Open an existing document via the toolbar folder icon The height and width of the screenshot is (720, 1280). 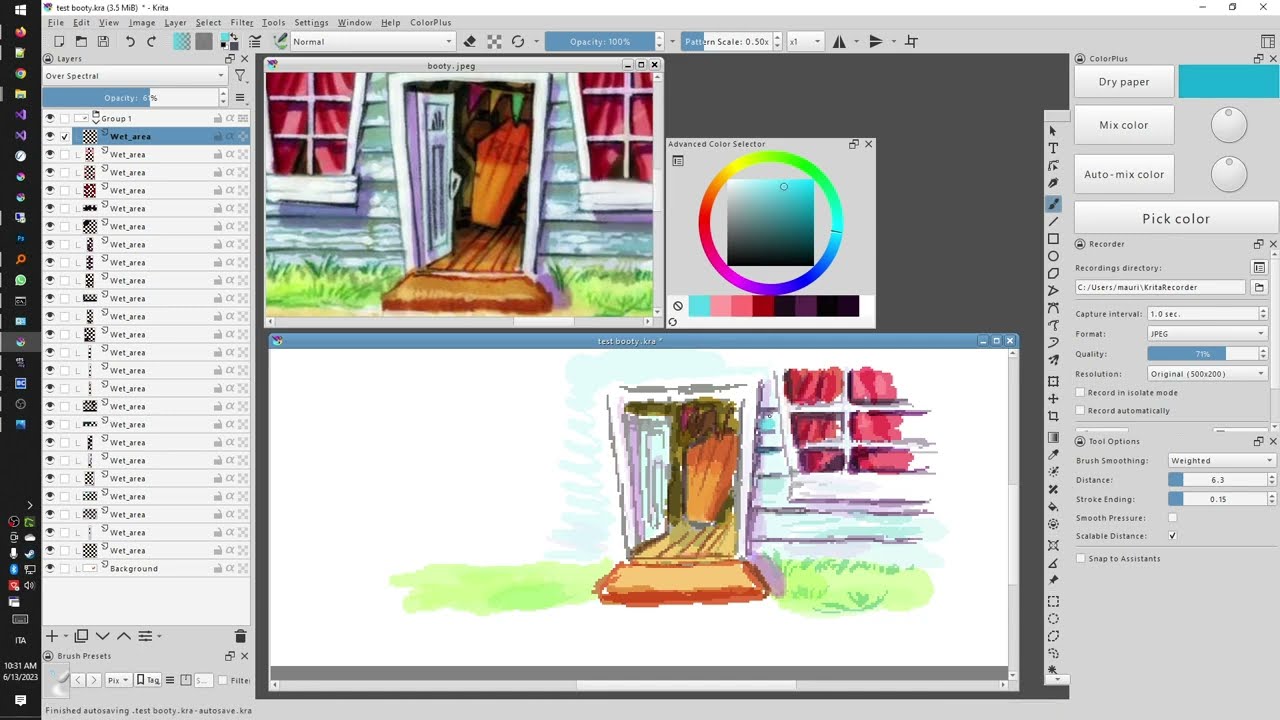tap(81, 41)
